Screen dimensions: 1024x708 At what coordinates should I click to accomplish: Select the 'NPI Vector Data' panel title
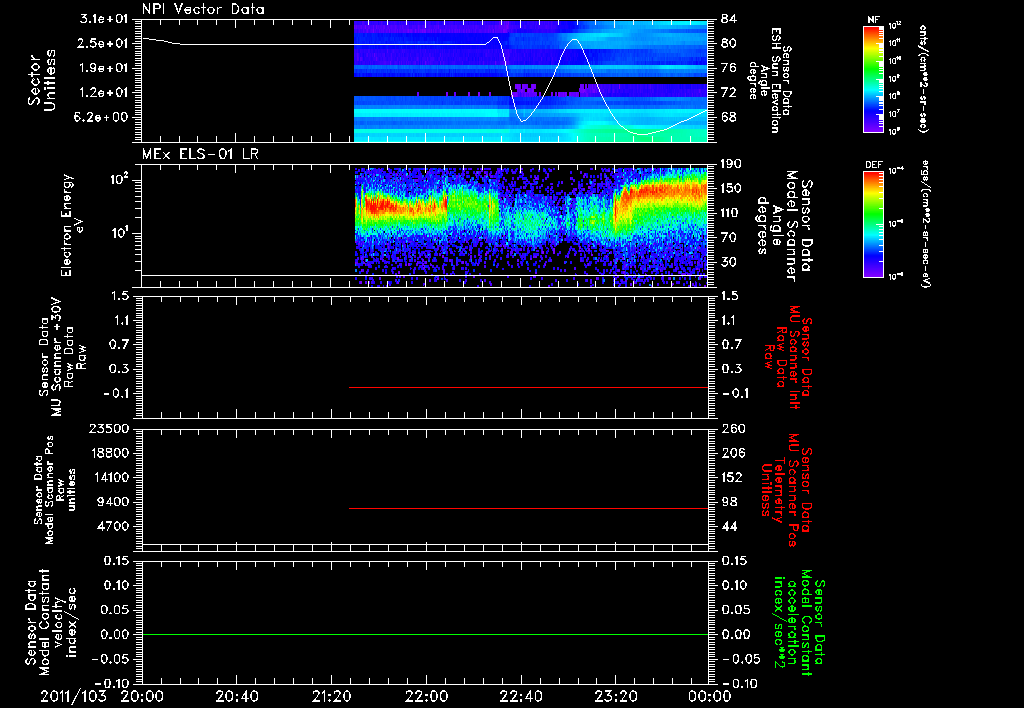coord(203,9)
